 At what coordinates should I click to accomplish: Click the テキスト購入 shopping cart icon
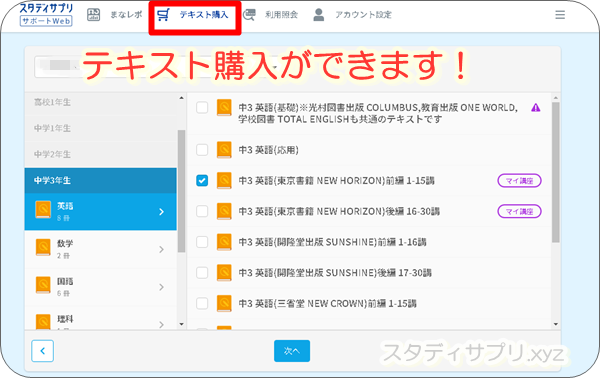[x=163, y=15]
